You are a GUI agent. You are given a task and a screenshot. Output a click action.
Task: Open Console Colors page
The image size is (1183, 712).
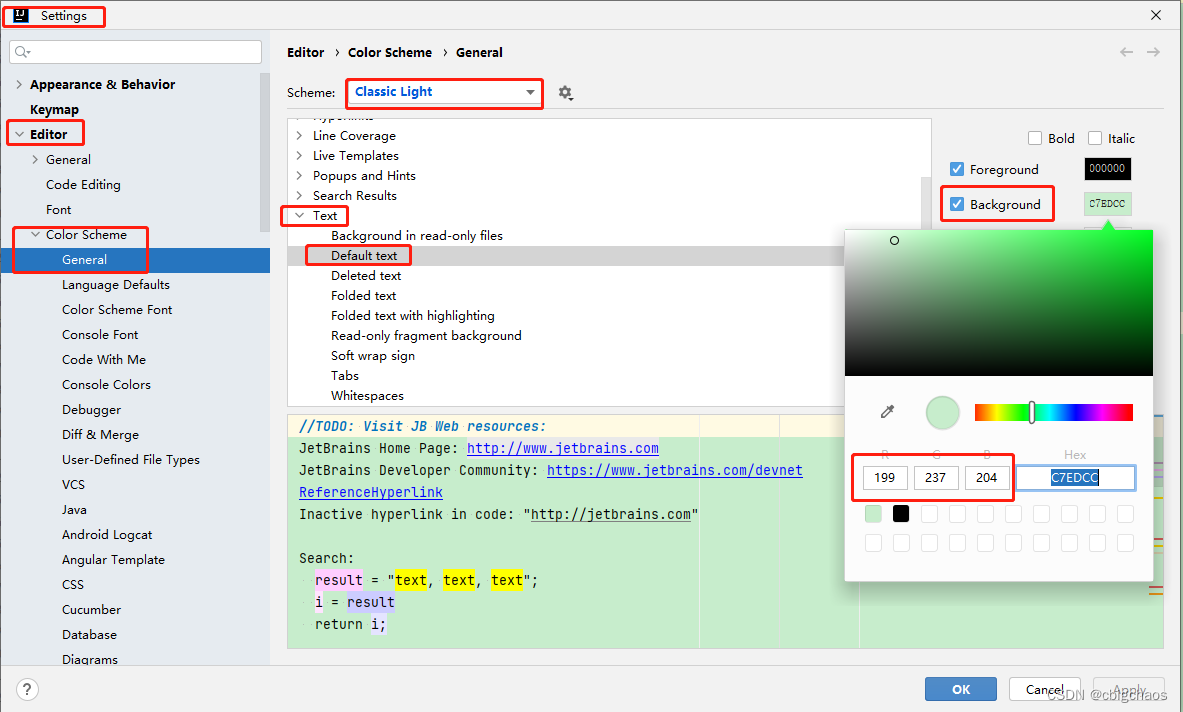click(106, 385)
